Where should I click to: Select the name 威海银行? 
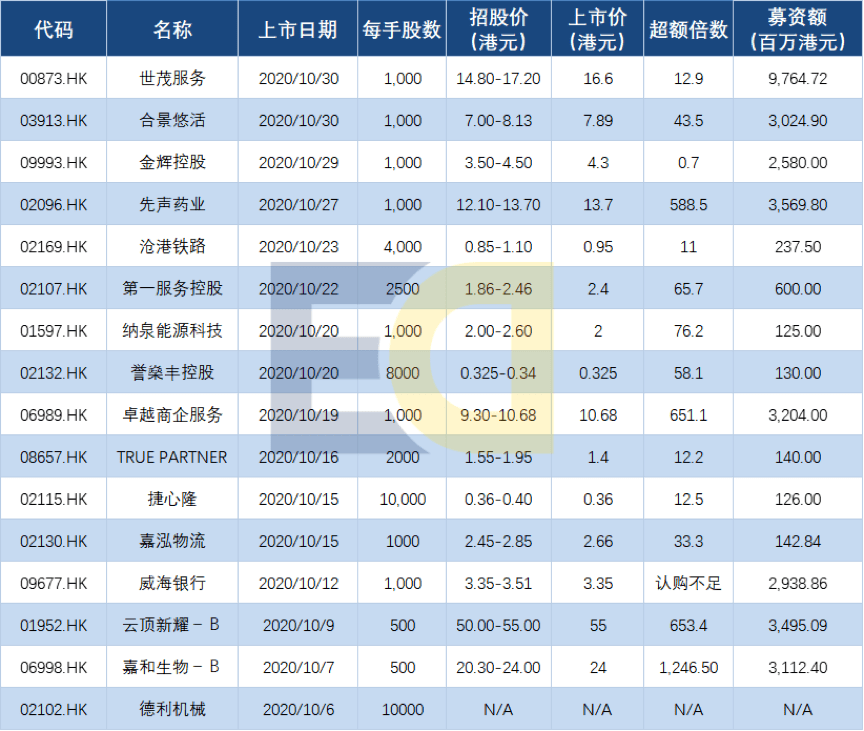click(172, 583)
